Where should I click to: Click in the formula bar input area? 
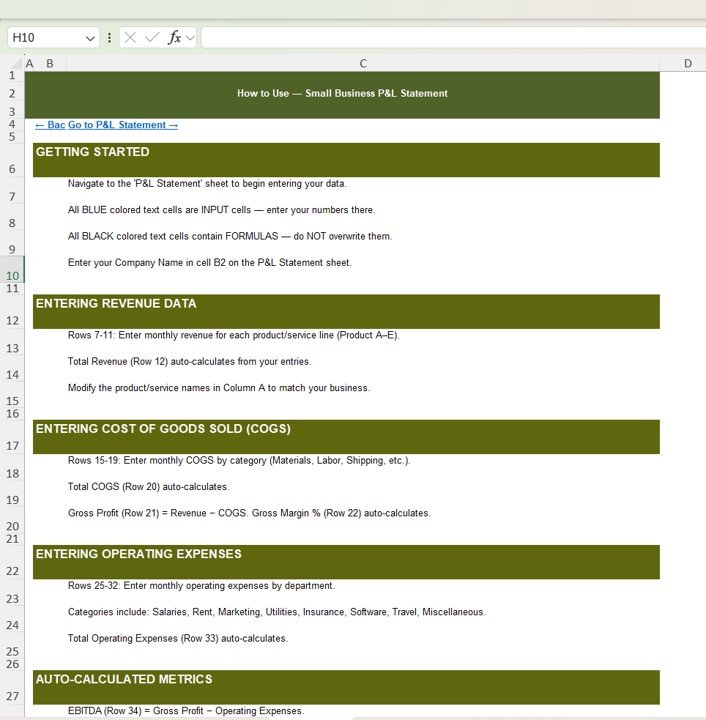tap(450, 37)
